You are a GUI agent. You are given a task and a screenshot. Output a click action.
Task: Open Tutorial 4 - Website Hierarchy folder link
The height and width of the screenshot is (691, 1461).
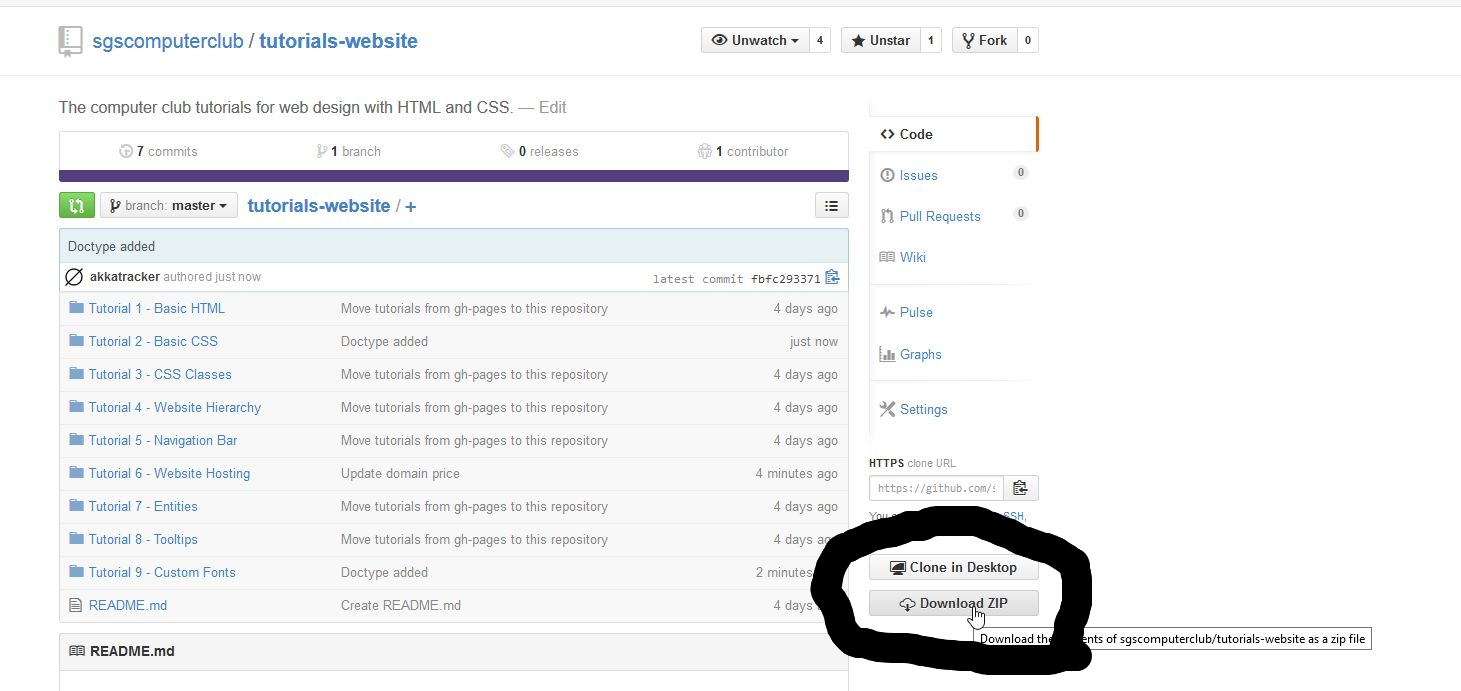coord(175,407)
